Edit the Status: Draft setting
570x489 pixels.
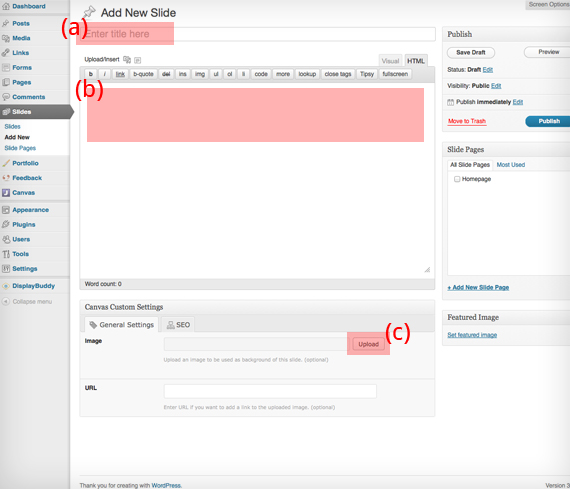pos(487,69)
